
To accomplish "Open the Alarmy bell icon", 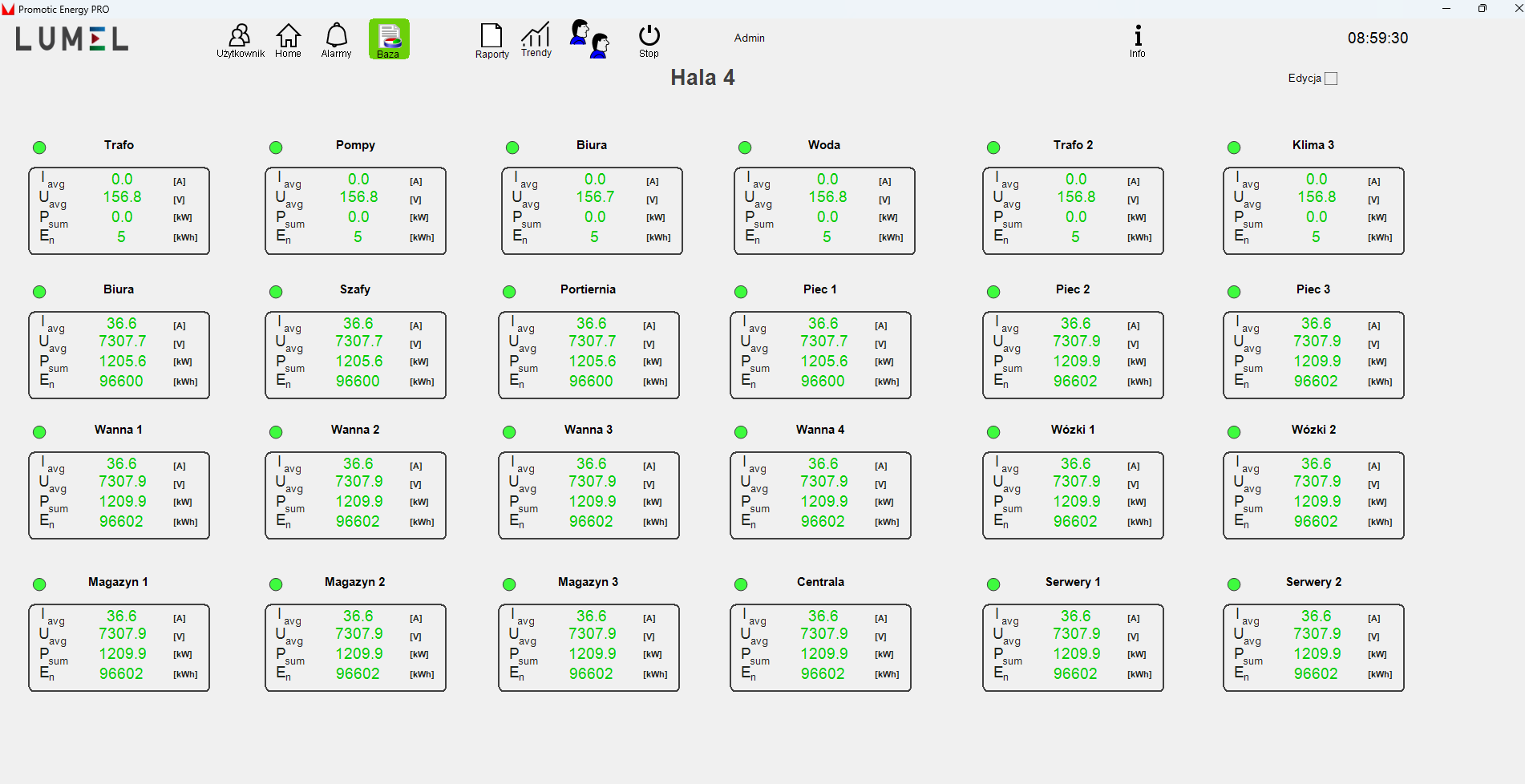I will (336, 40).
